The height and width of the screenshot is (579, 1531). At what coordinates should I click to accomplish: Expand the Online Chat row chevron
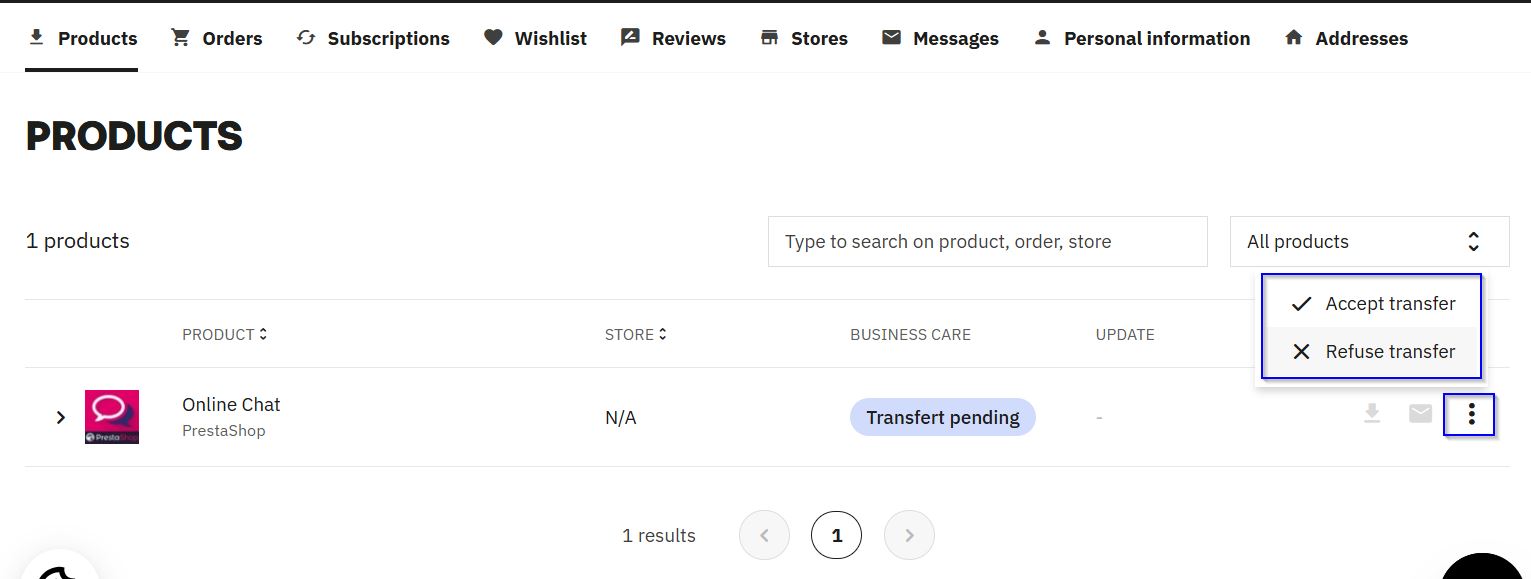[x=61, y=417]
